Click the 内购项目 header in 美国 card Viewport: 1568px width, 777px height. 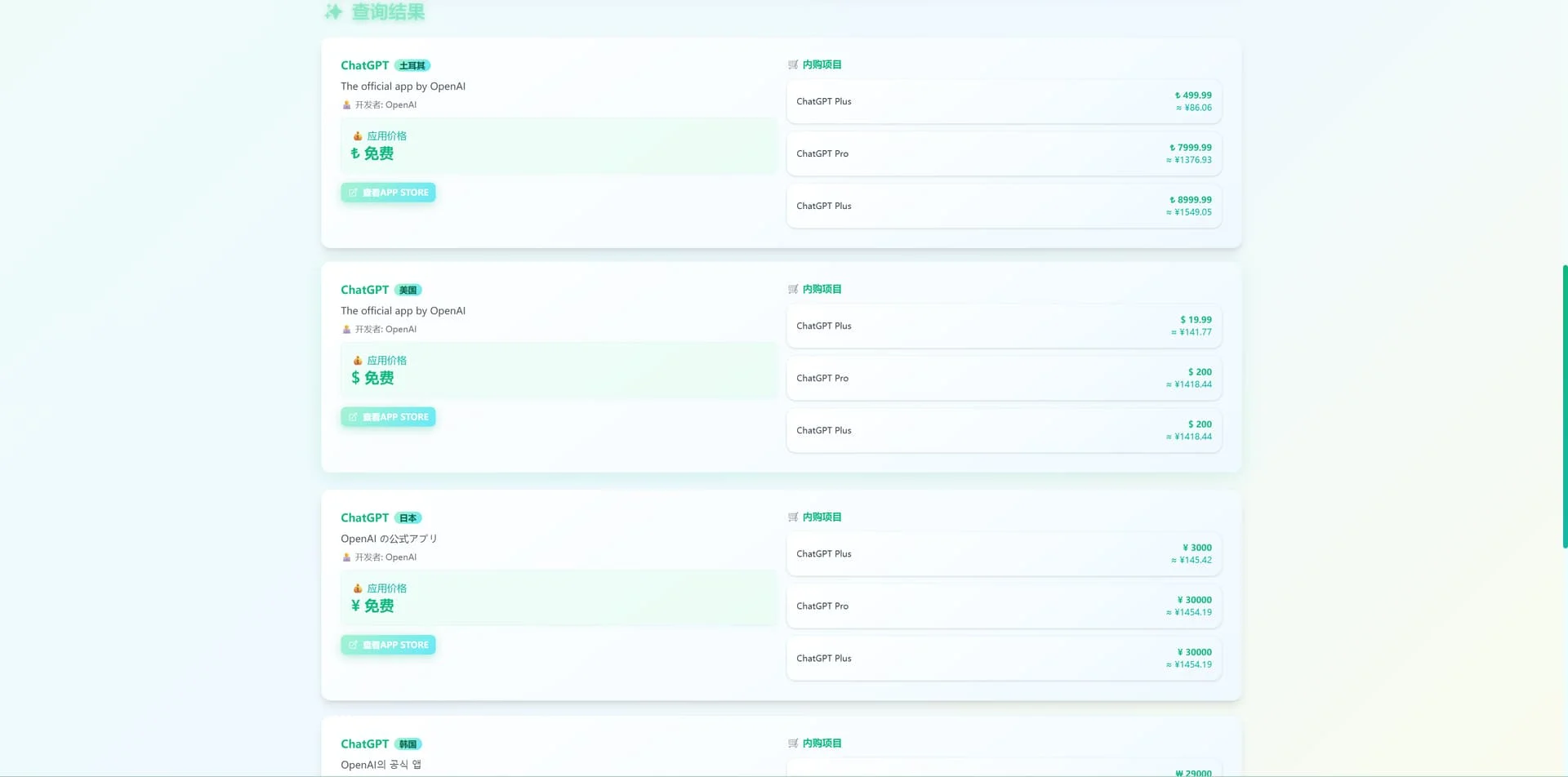click(822, 289)
